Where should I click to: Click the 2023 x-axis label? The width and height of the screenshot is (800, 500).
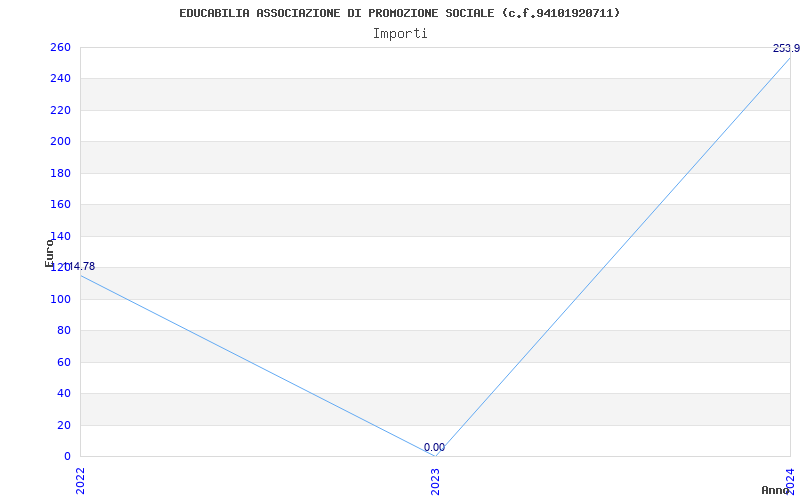click(x=435, y=481)
